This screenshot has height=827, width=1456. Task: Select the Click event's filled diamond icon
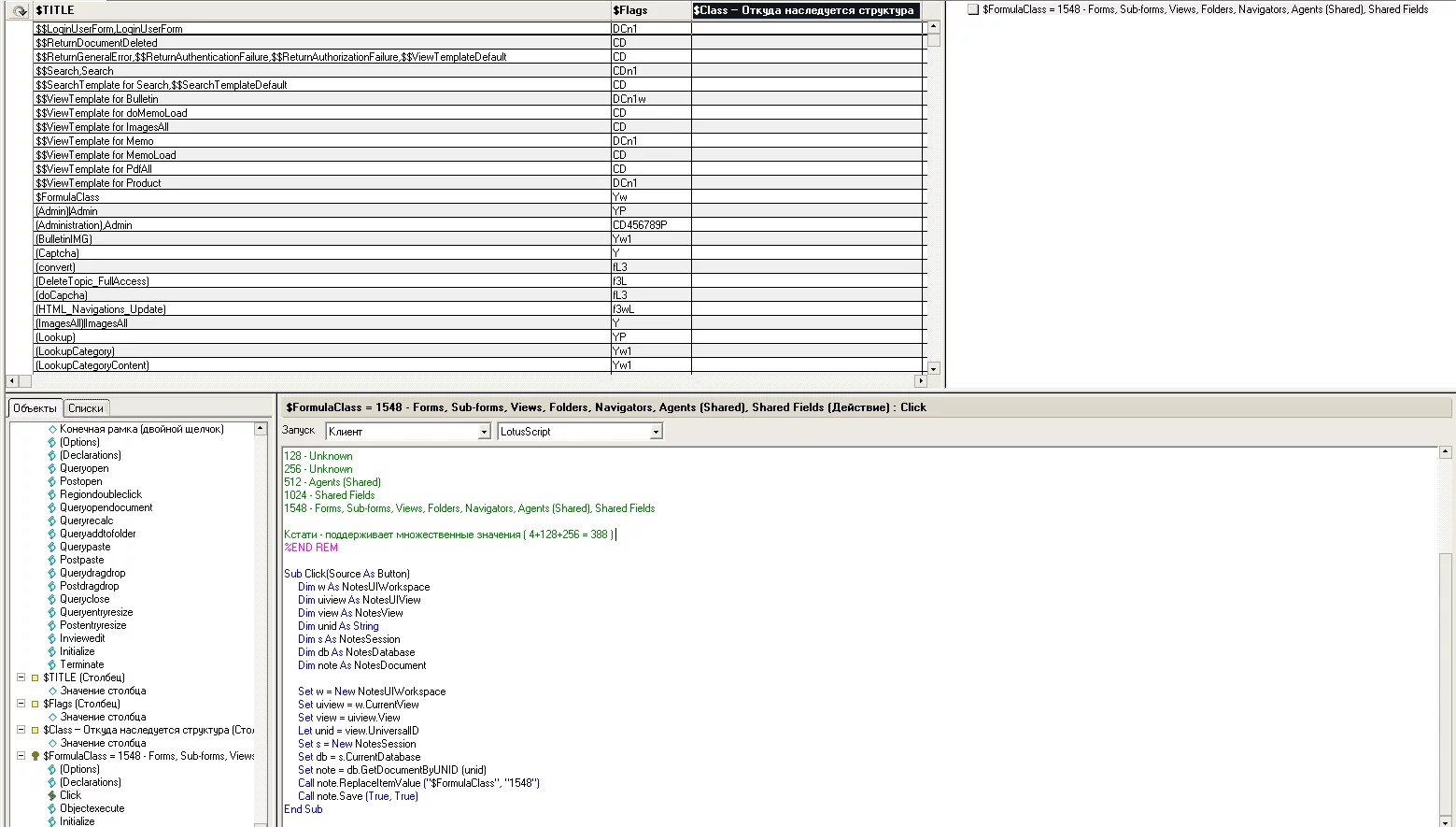tap(52, 796)
